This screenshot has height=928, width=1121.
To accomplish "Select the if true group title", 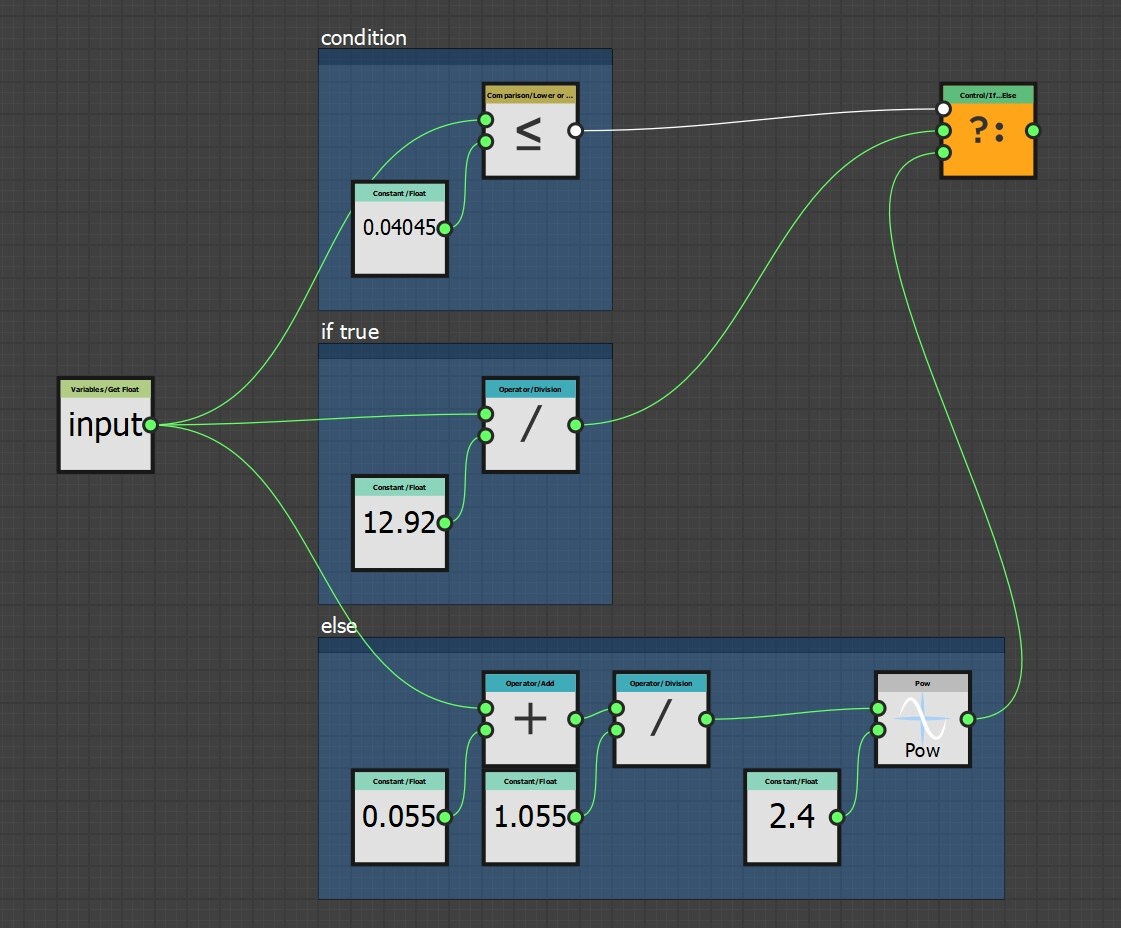I will click(348, 331).
